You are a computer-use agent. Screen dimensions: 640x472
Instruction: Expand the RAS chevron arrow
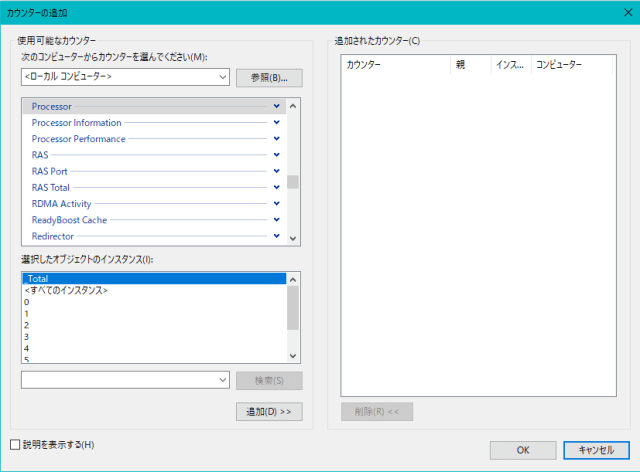(x=276, y=155)
